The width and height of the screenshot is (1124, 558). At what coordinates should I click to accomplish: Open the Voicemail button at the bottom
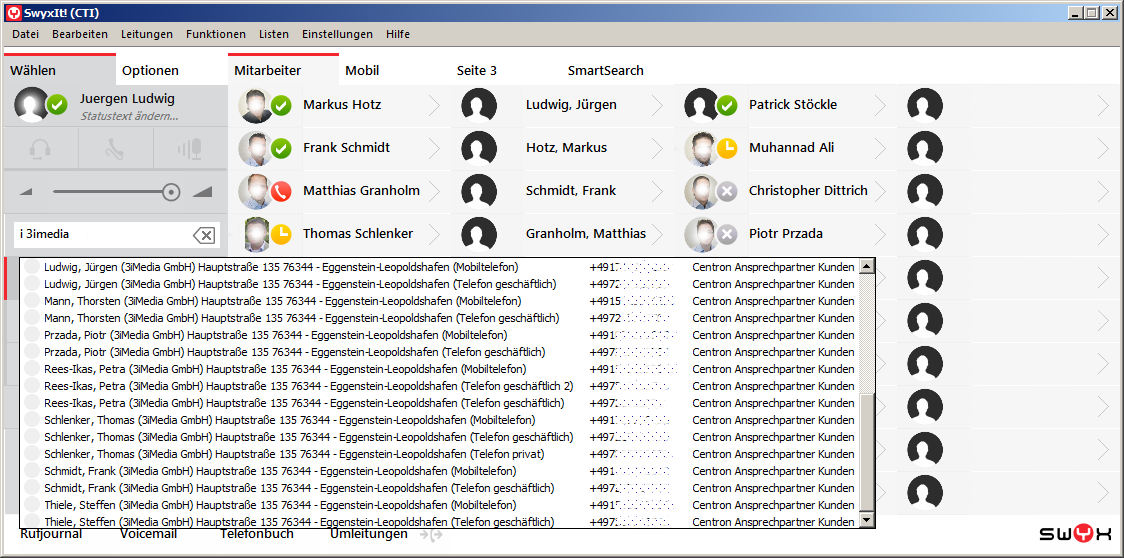tap(148, 534)
